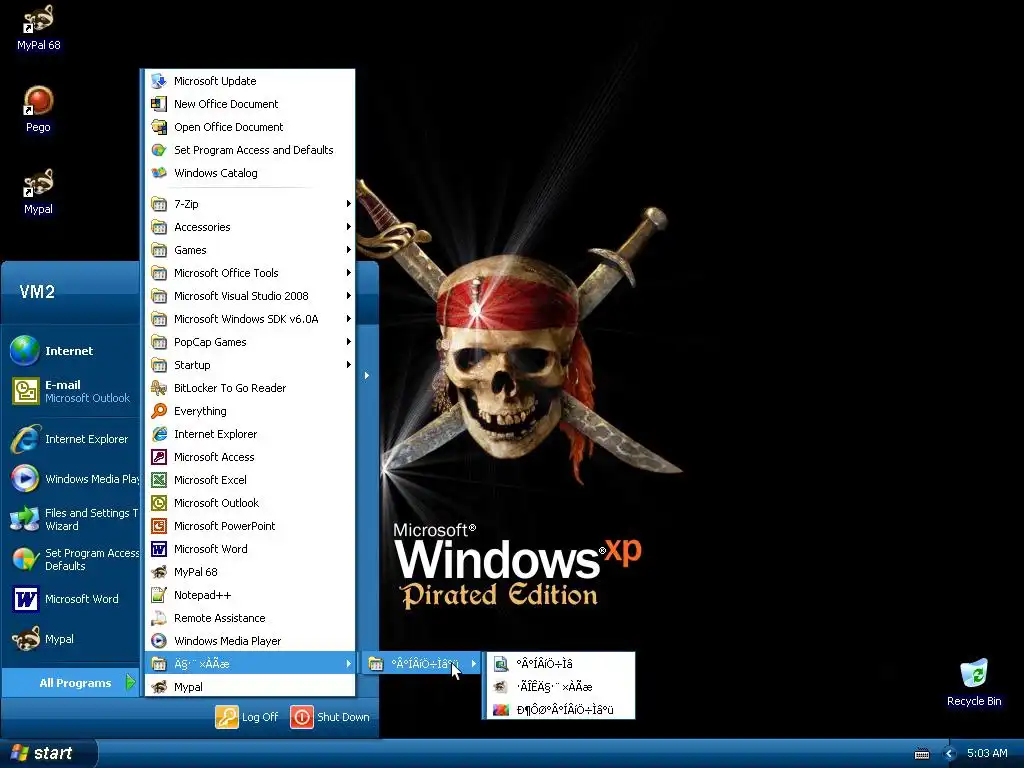Click the VM2 user name header
1024x768 pixels.
[37, 292]
